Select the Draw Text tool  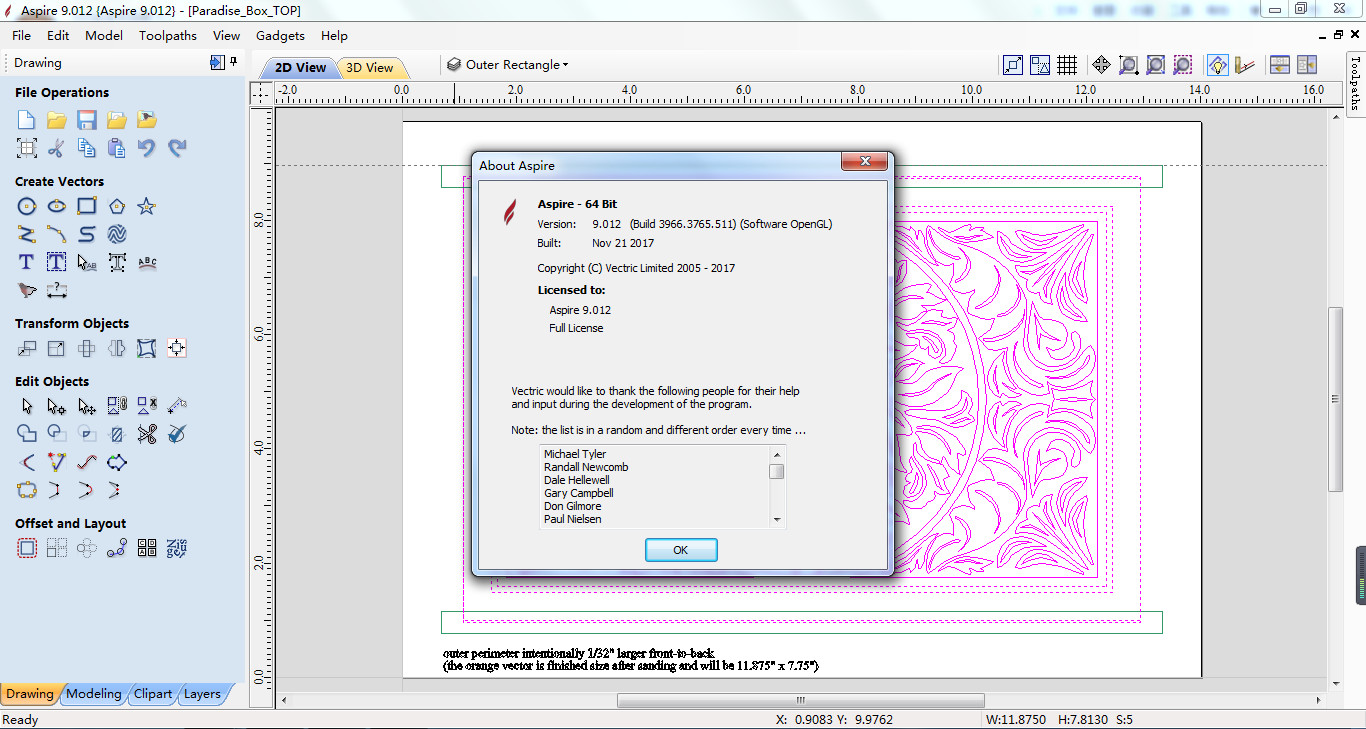pos(27,262)
